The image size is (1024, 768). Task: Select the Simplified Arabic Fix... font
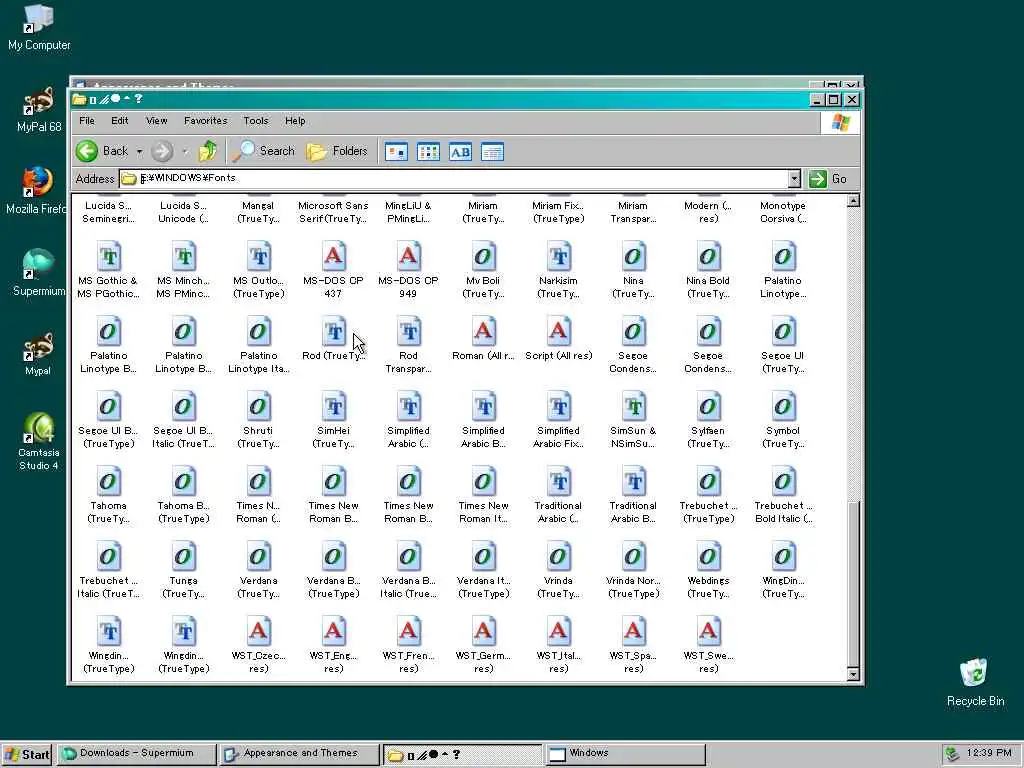(558, 420)
